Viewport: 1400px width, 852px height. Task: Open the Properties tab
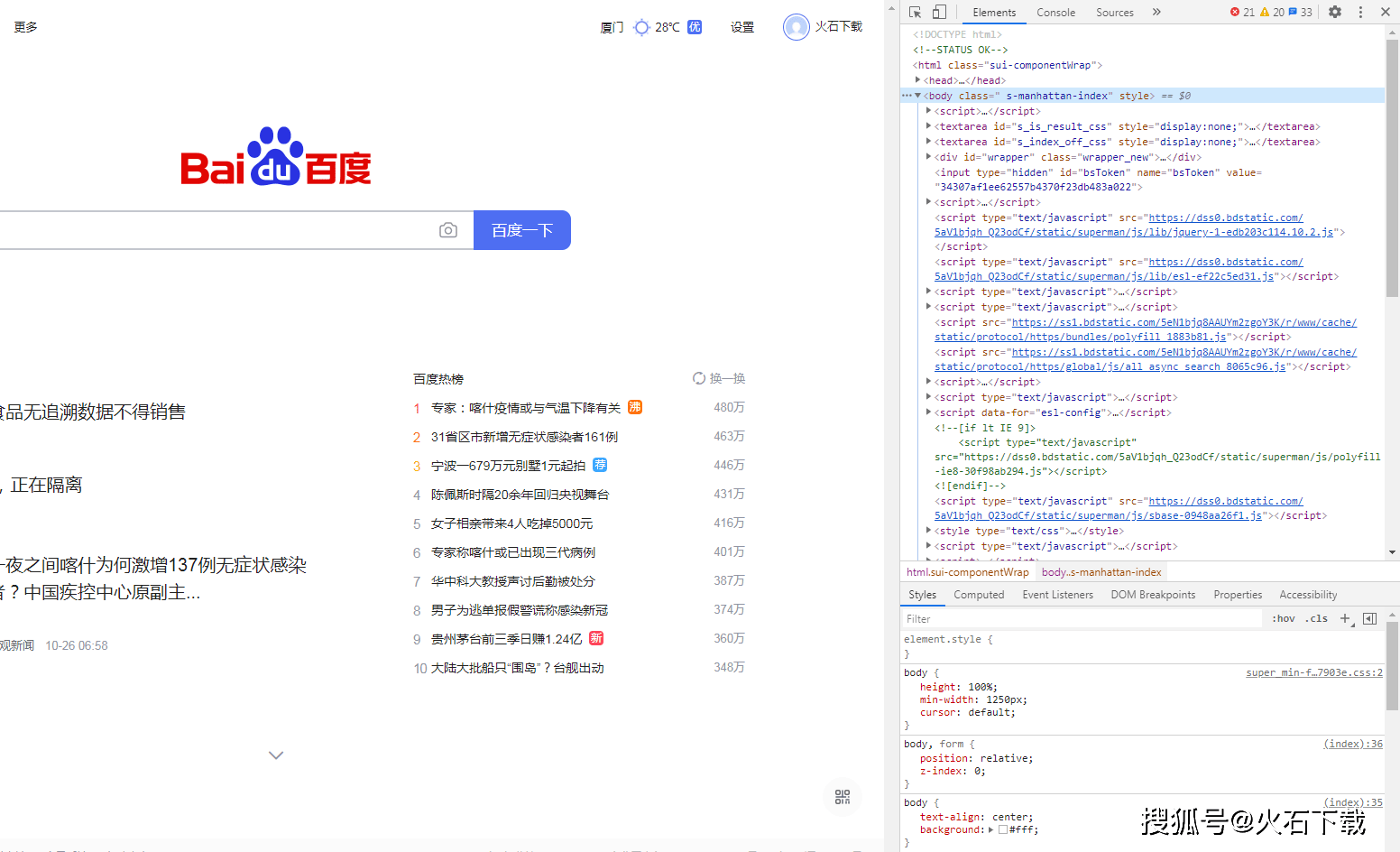point(1238,595)
